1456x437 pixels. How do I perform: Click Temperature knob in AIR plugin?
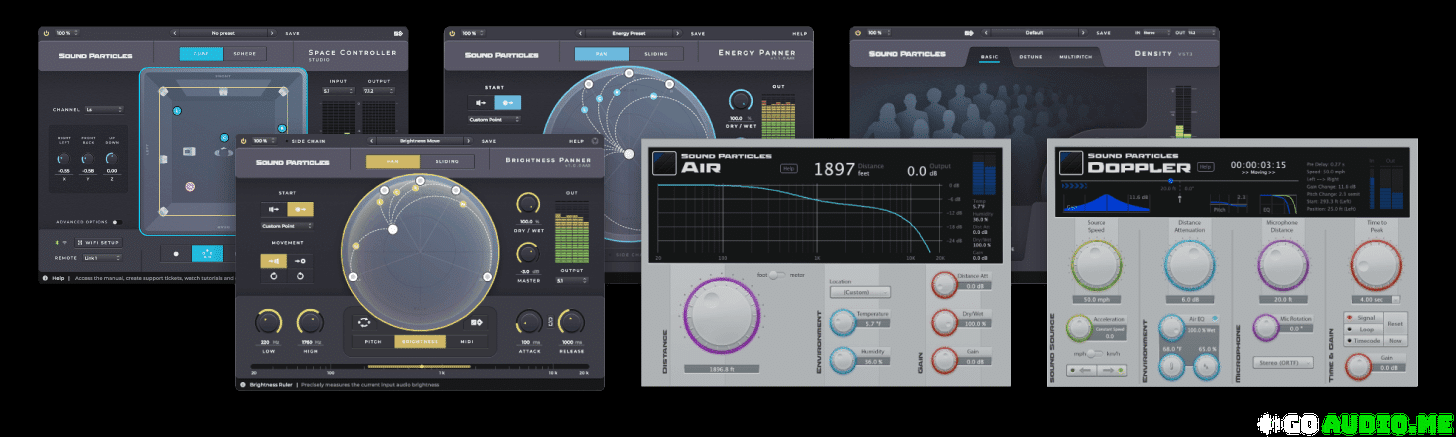click(843, 321)
